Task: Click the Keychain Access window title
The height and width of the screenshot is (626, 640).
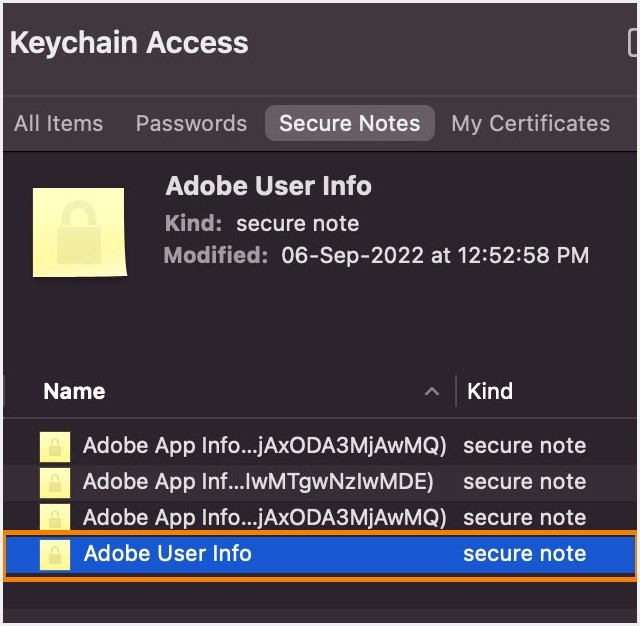Action: click(x=129, y=43)
